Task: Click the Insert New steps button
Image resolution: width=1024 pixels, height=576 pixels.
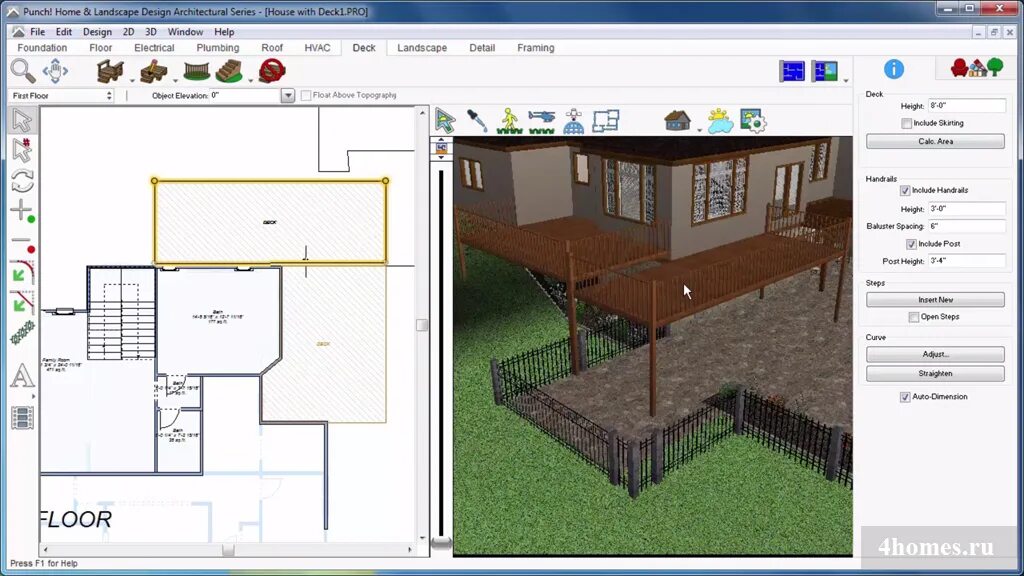Action: tap(935, 300)
